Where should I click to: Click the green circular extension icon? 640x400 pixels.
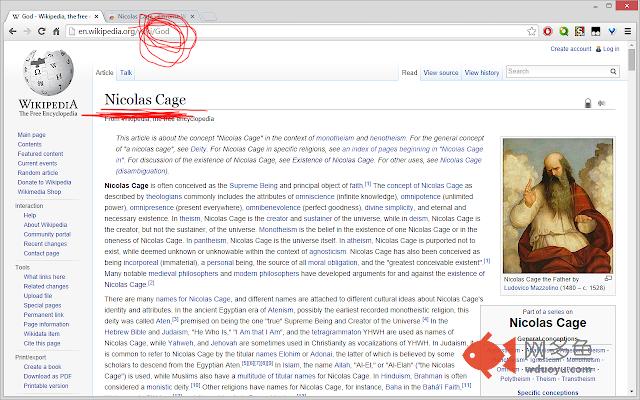(x=564, y=31)
